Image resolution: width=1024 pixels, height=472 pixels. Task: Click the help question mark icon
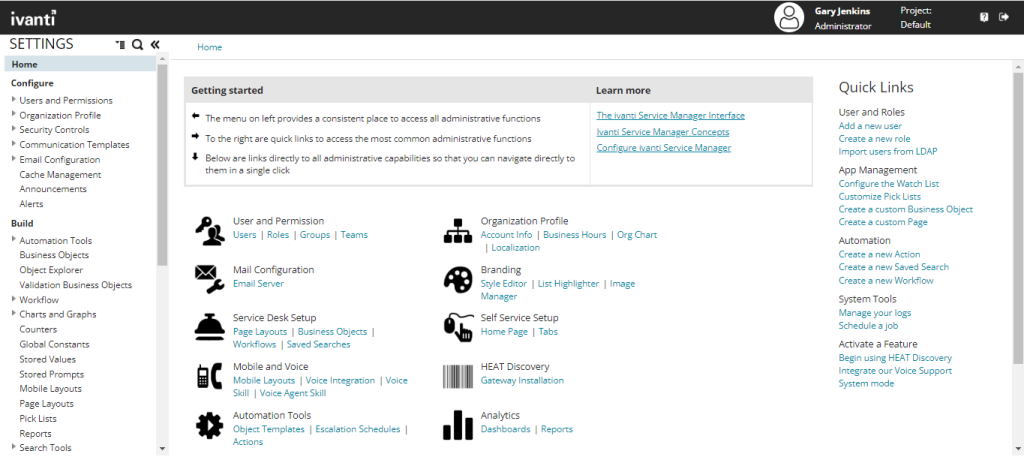[984, 18]
